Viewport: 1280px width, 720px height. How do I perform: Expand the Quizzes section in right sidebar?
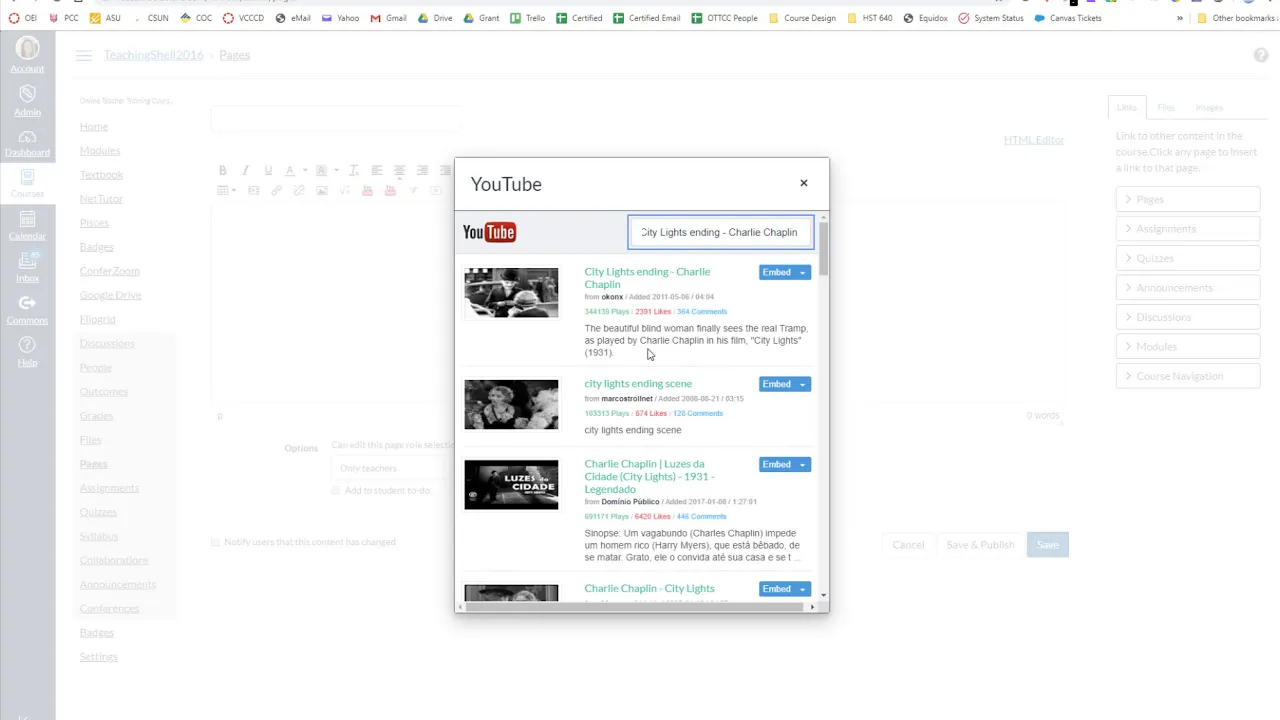1188,258
